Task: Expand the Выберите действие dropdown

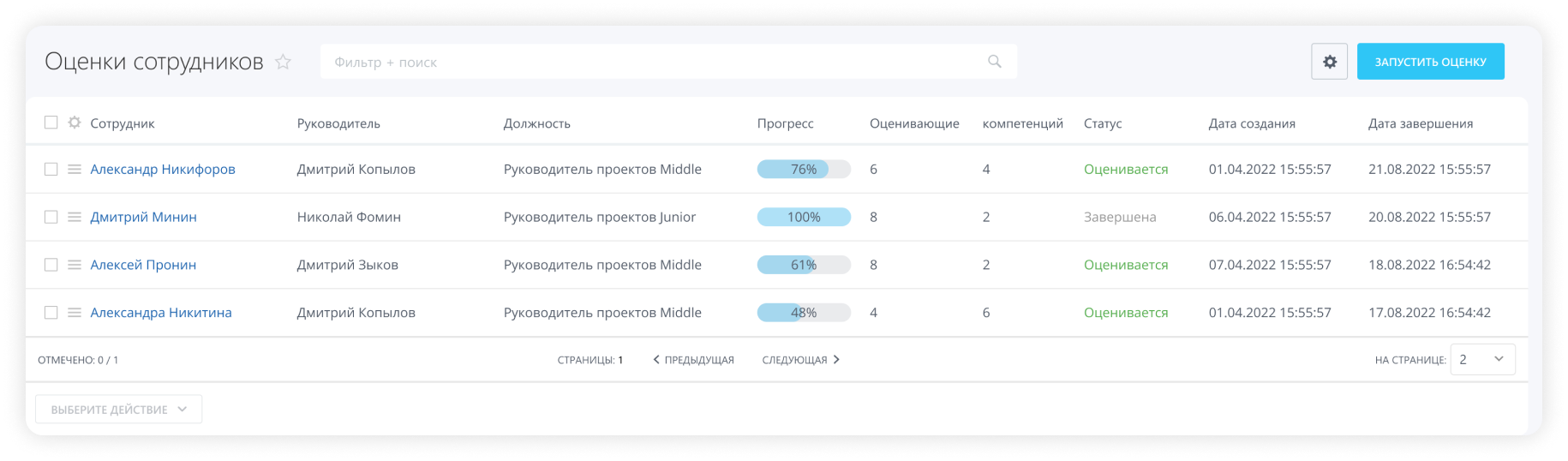Action: click(119, 410)
